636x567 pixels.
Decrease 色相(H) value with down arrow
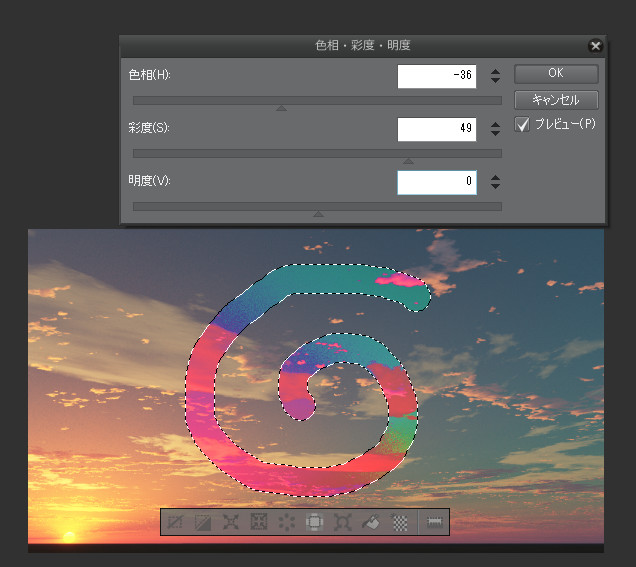click(495, 80)
